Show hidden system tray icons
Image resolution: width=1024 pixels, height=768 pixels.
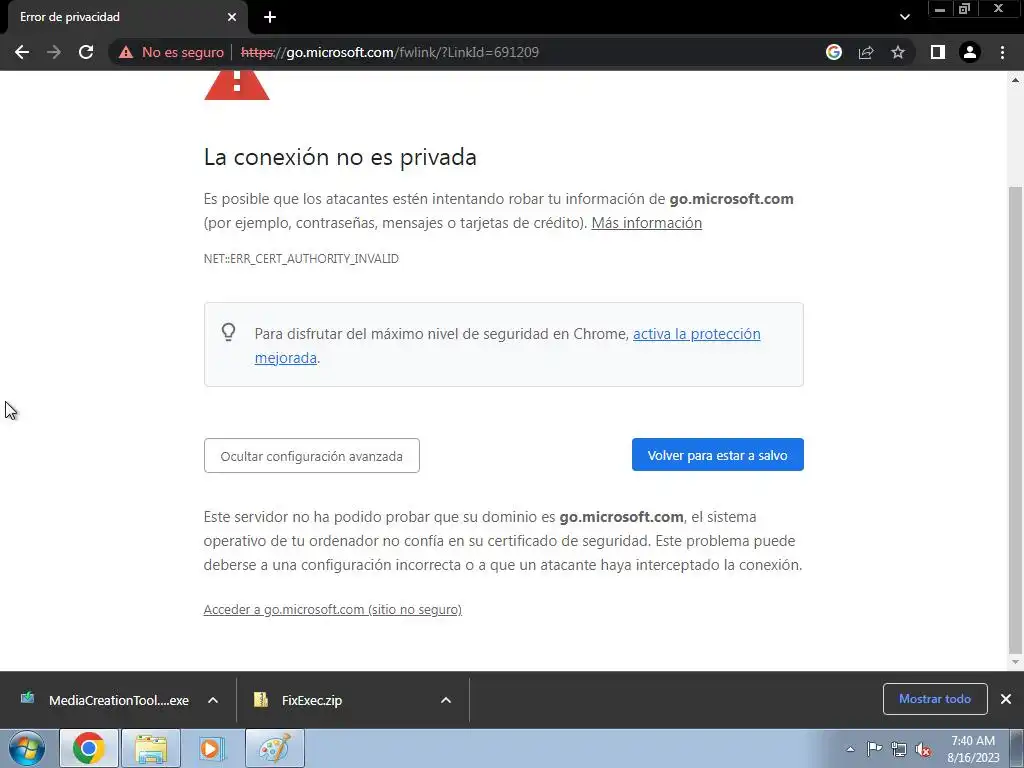850,749
